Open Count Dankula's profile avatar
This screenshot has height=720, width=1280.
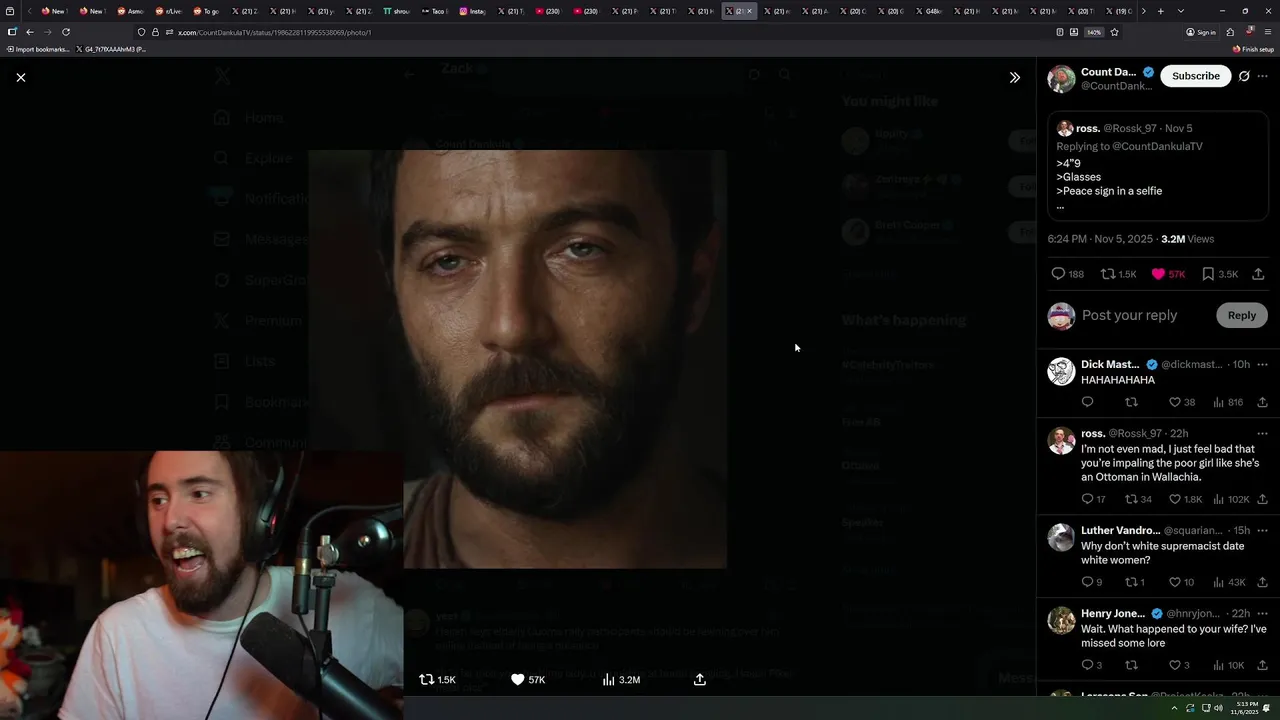click(x=1061, y=79)
